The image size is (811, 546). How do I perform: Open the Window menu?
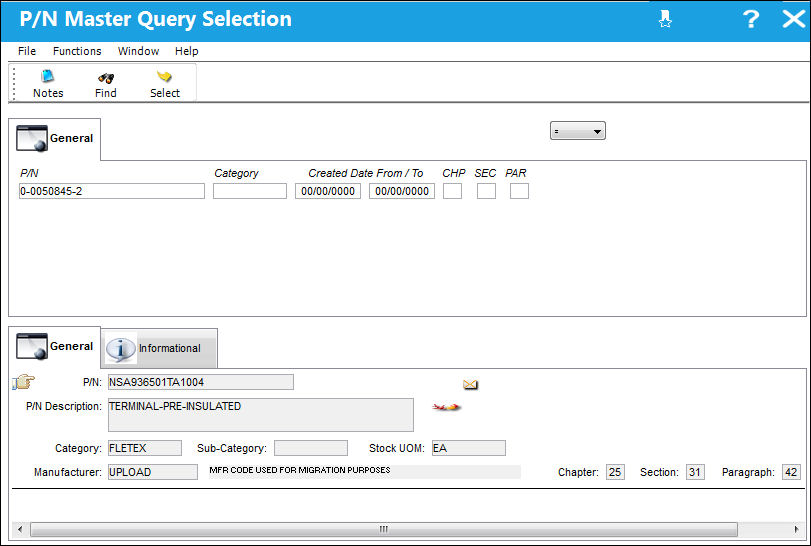tap(139, 51)
